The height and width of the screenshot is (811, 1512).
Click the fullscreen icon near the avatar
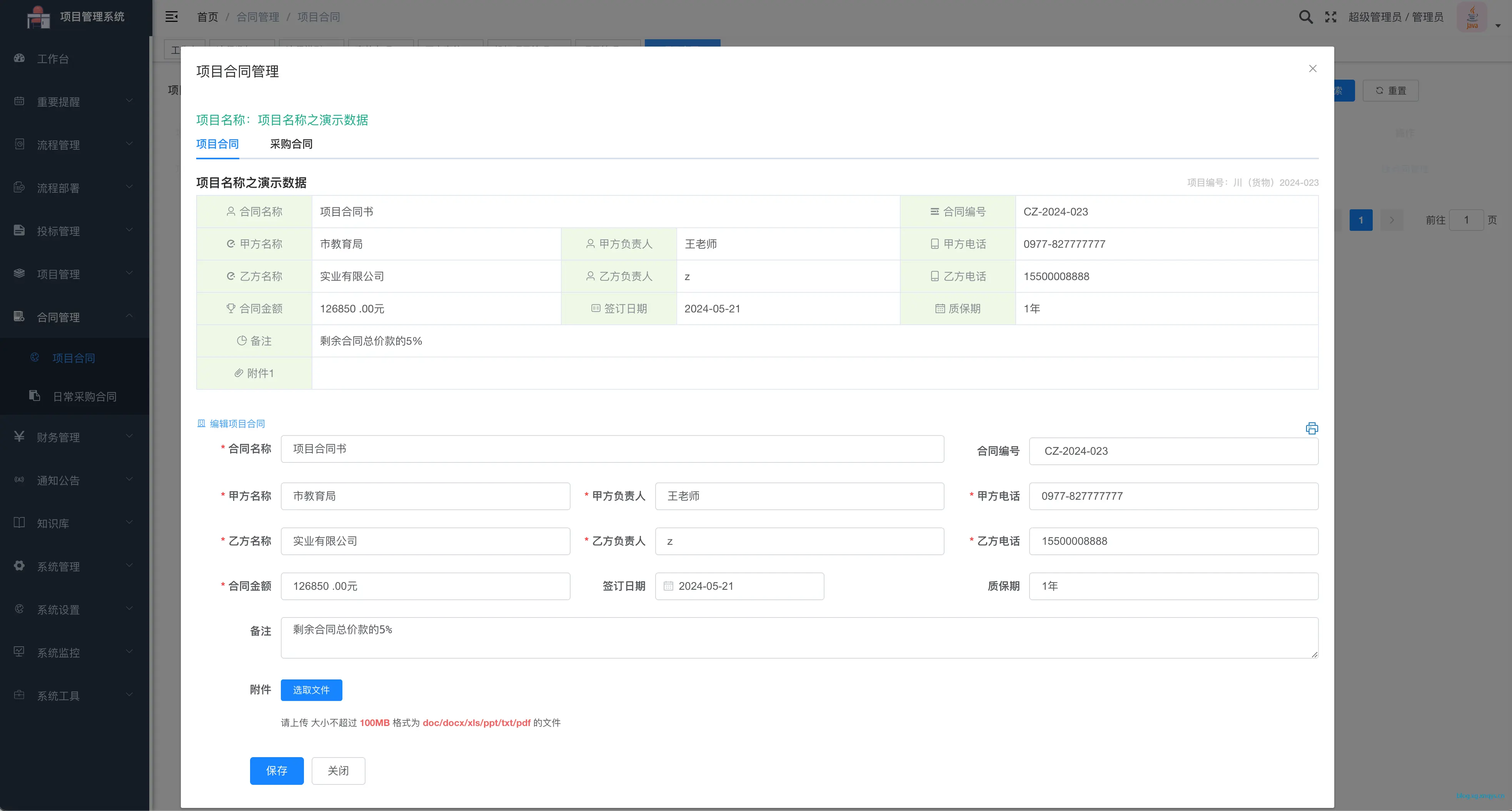coord(1331,17)
